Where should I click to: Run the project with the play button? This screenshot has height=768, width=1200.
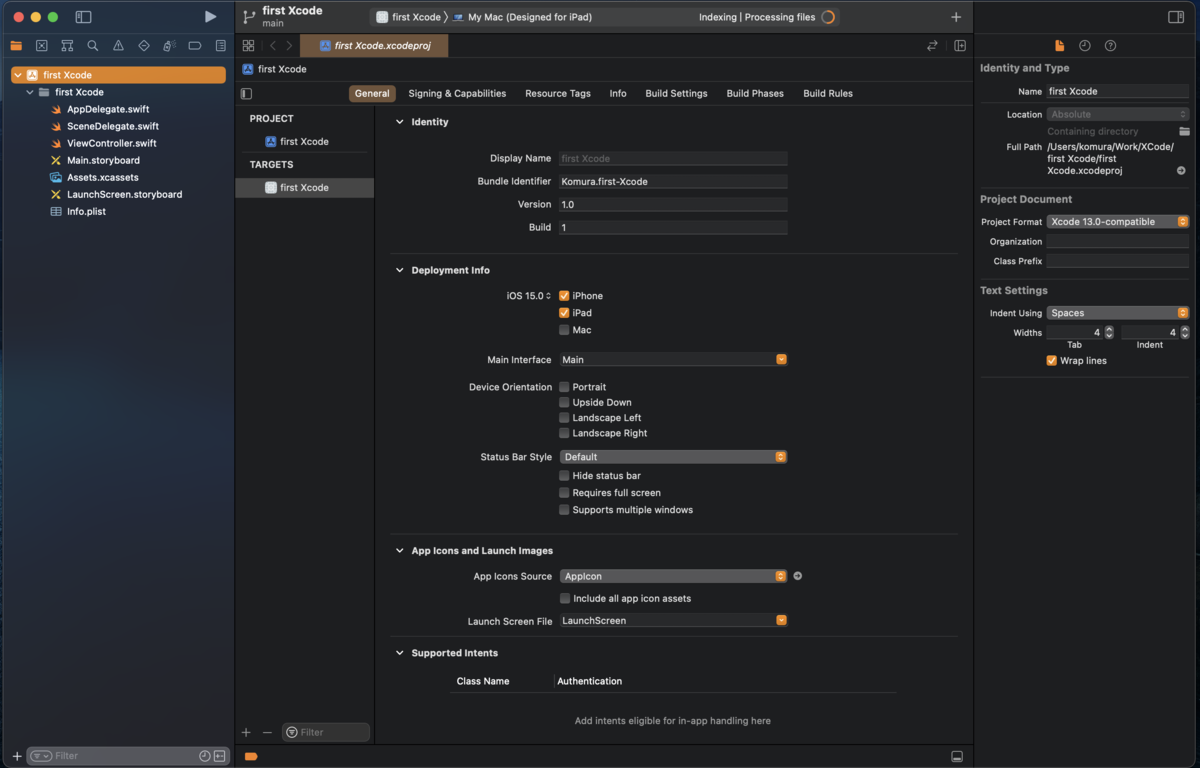210,17
